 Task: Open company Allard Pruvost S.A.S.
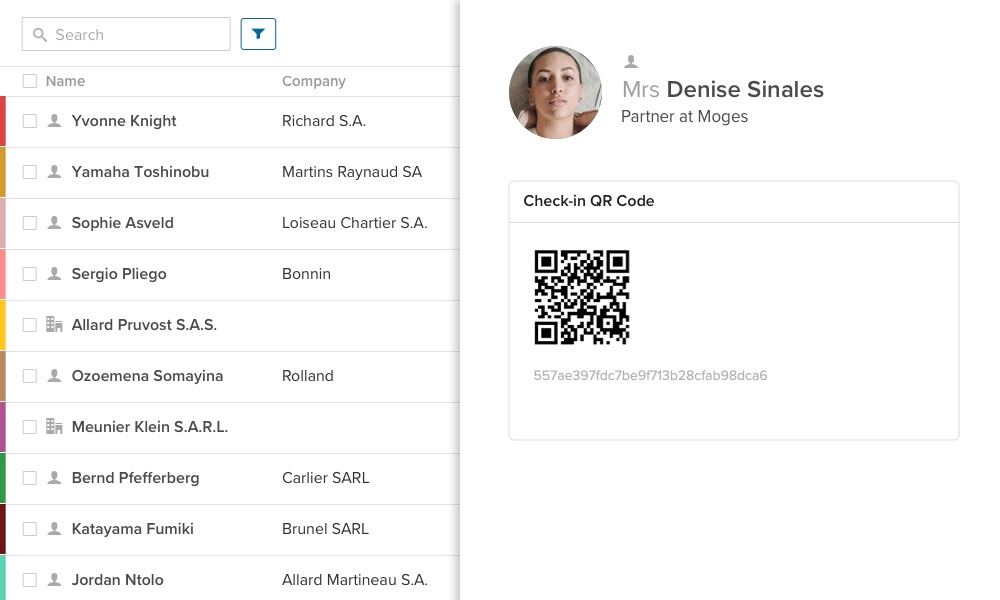pos(144,325)
